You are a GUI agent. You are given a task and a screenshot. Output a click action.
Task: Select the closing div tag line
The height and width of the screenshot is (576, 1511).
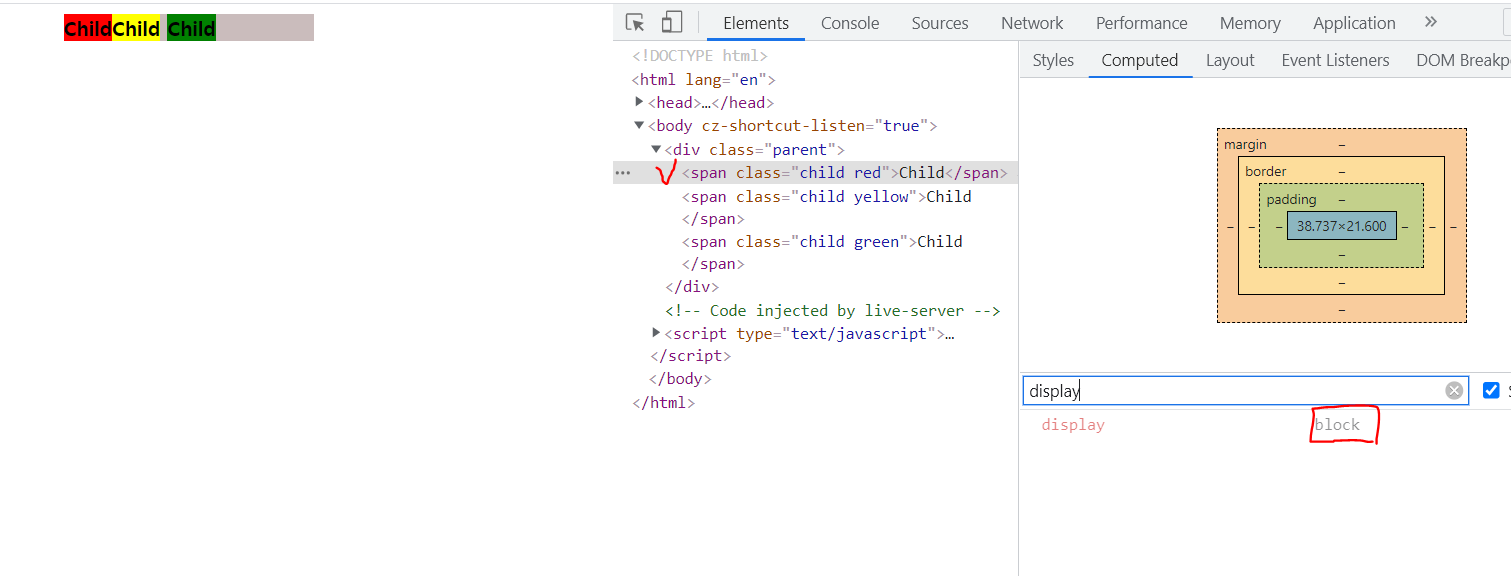point(692,287)
